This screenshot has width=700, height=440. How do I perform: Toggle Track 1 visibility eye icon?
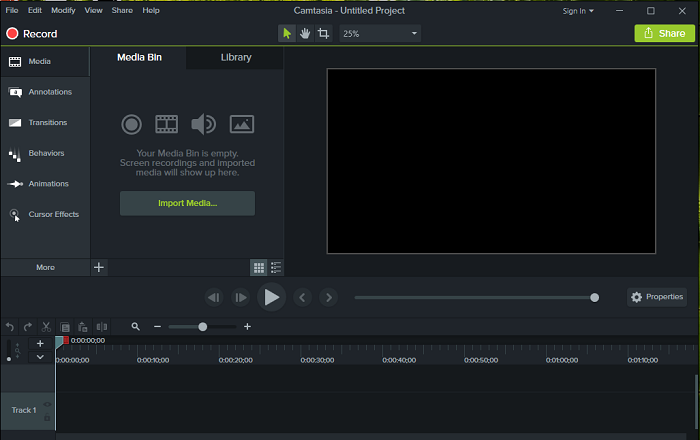coord(47,404)
